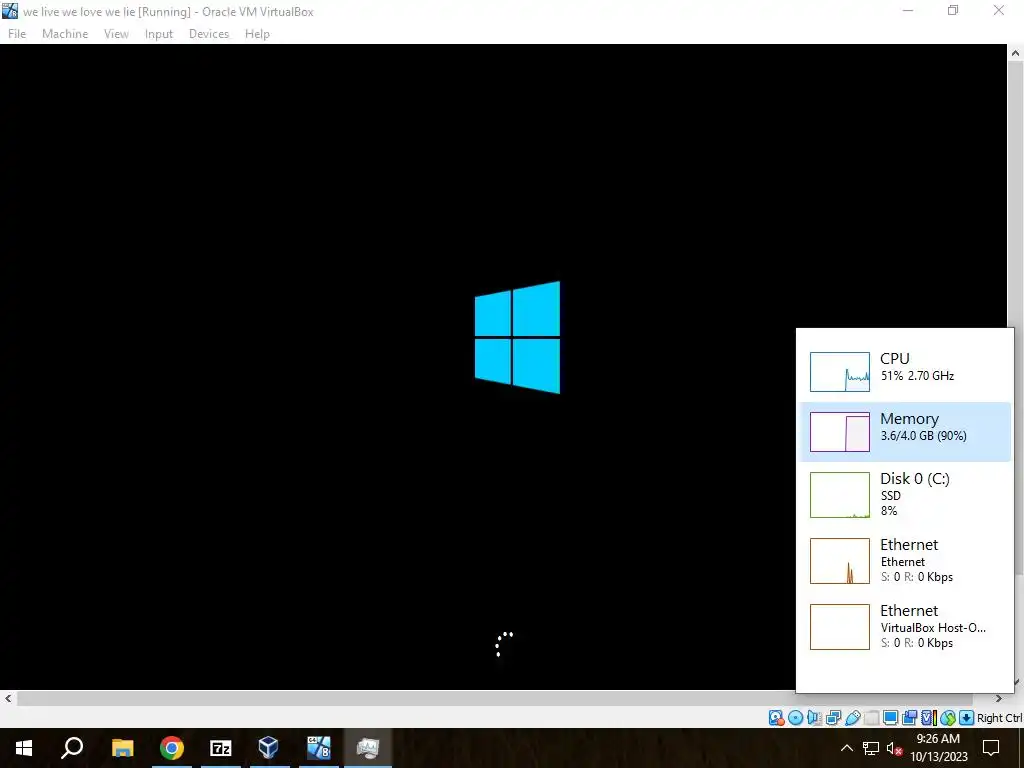
Task: Click the muted volume tray icon
Action: [894, 748]
